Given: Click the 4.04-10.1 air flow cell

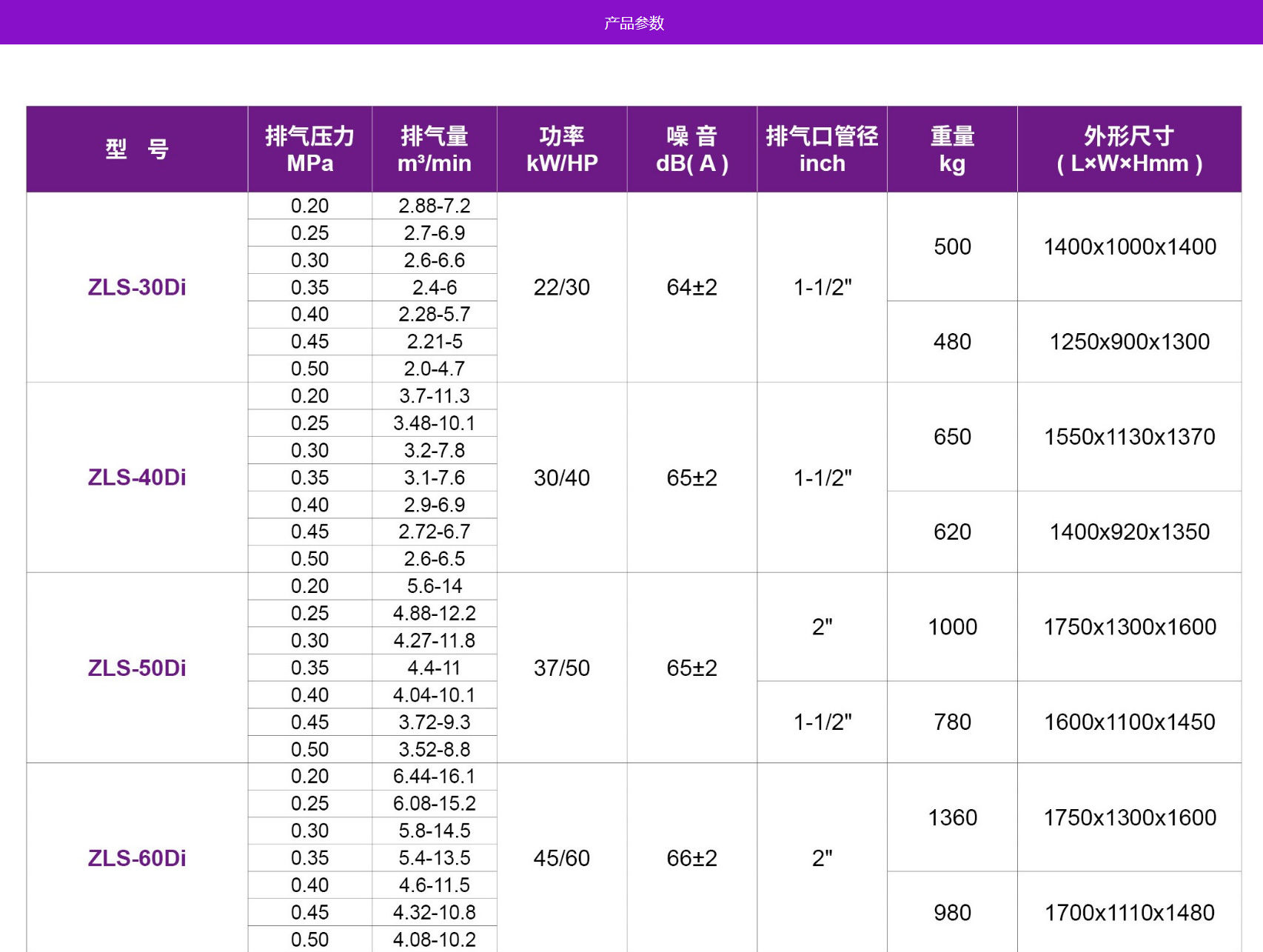Looking at the screenshot, I should (x=435, y=695).
